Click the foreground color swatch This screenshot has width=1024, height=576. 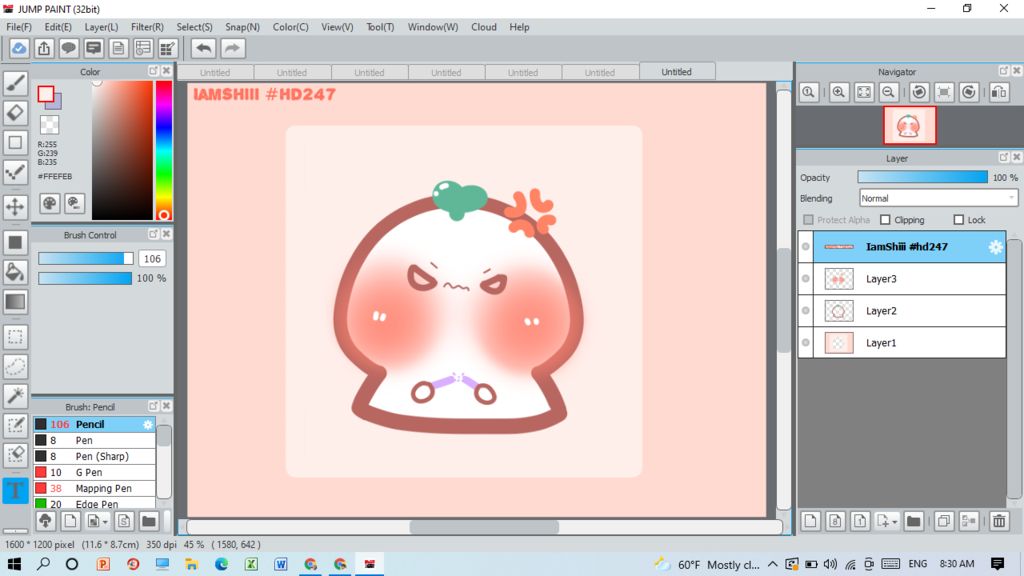click(46, 94)
